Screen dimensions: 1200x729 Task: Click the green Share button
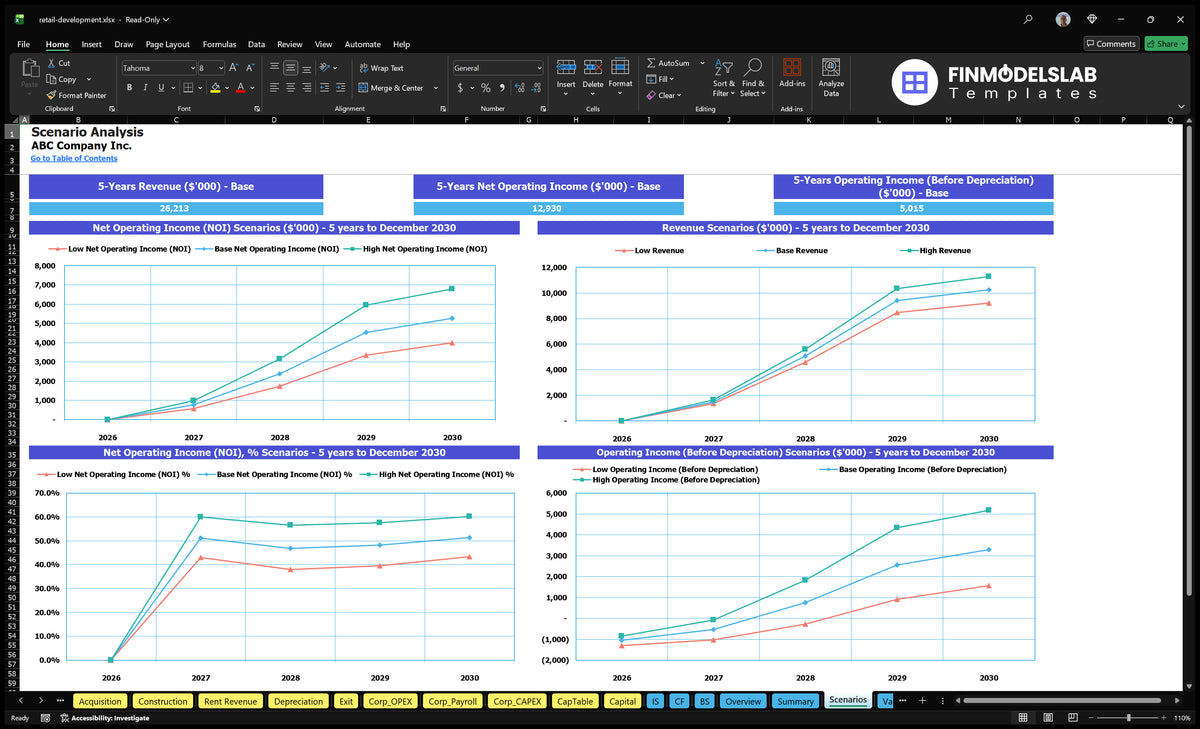click(1165, 43)
